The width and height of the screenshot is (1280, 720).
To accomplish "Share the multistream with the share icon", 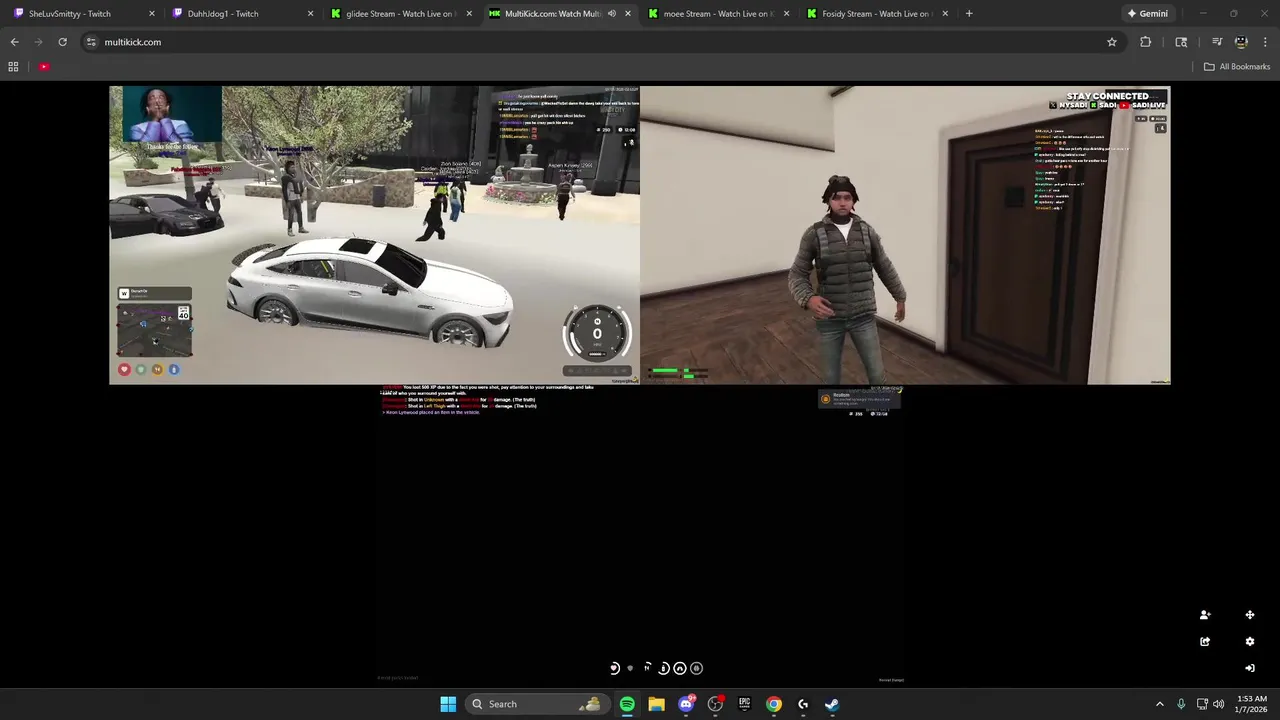I will pos(1205,642).
